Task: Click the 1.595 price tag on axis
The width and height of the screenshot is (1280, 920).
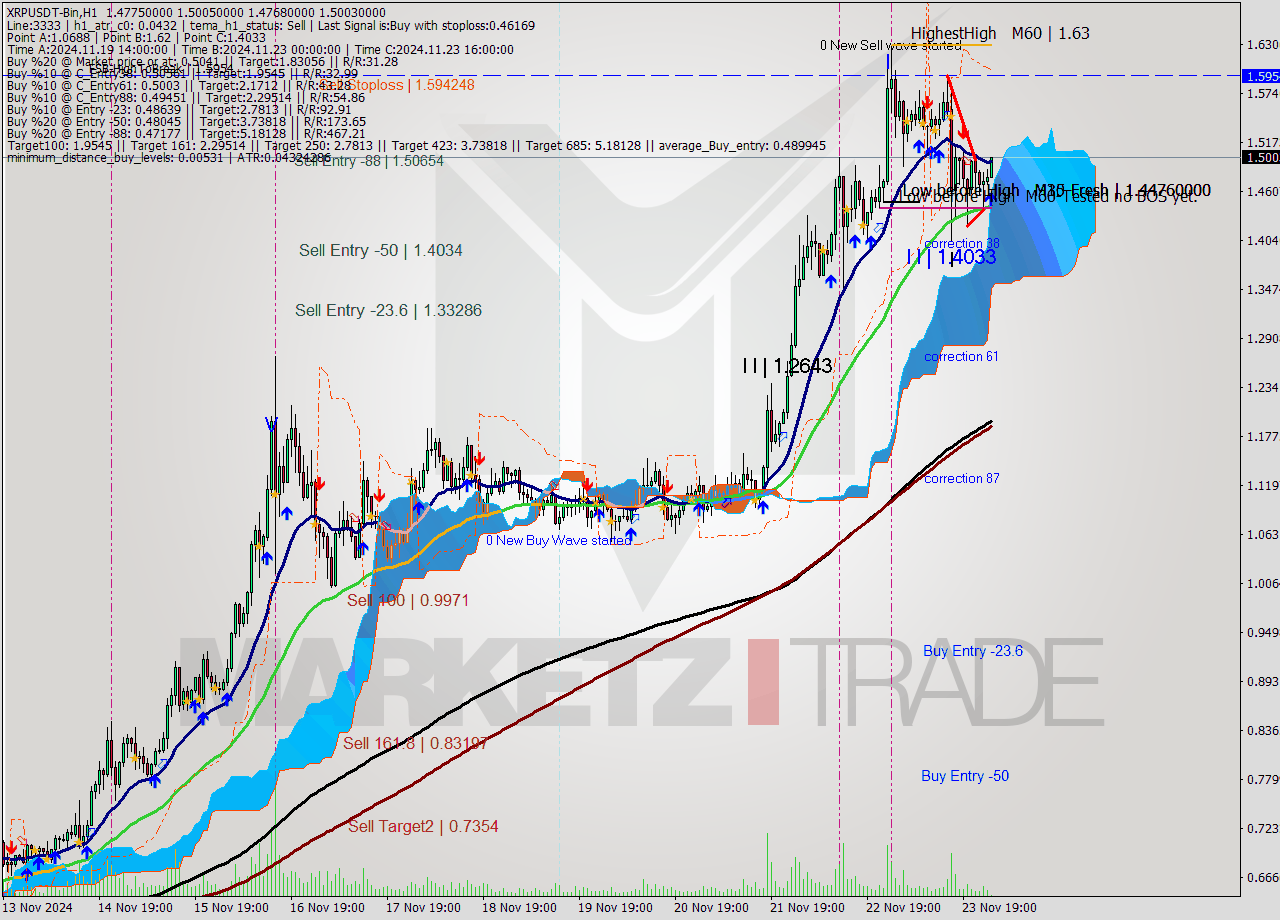Action: 1260,76
